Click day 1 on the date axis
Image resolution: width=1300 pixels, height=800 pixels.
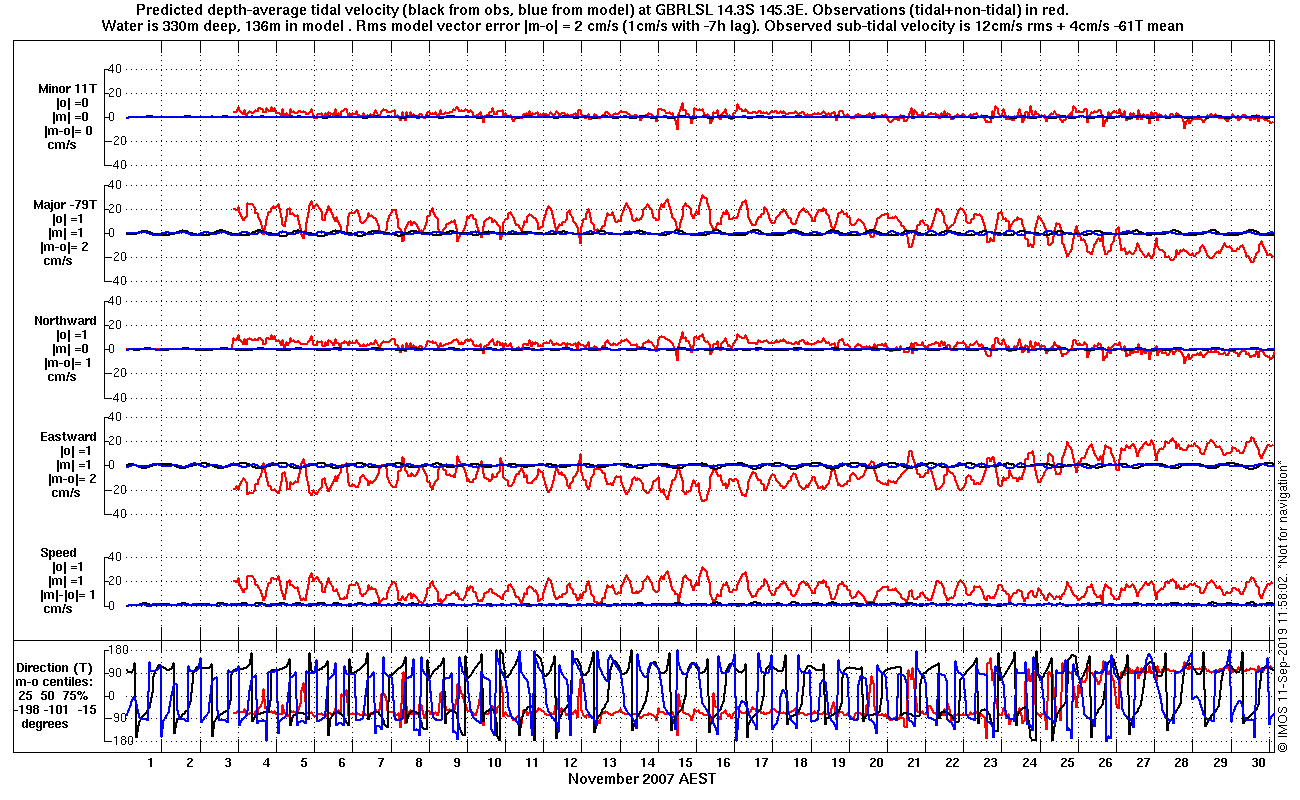pos(151,763)
